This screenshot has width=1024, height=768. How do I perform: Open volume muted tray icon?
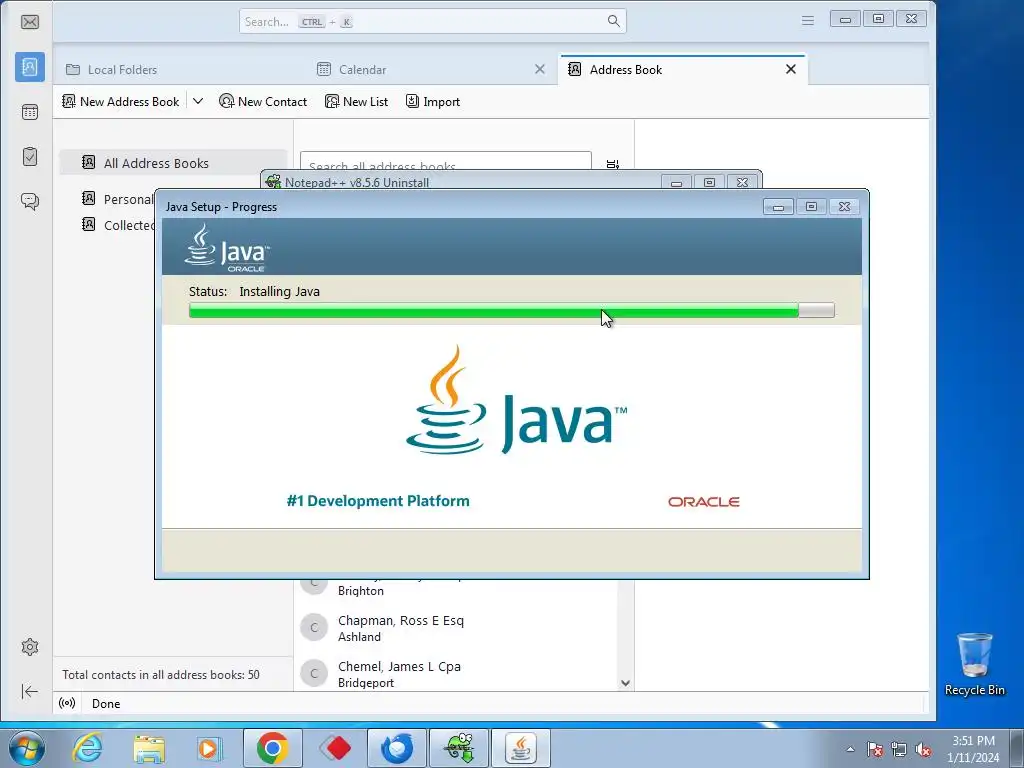923,749
